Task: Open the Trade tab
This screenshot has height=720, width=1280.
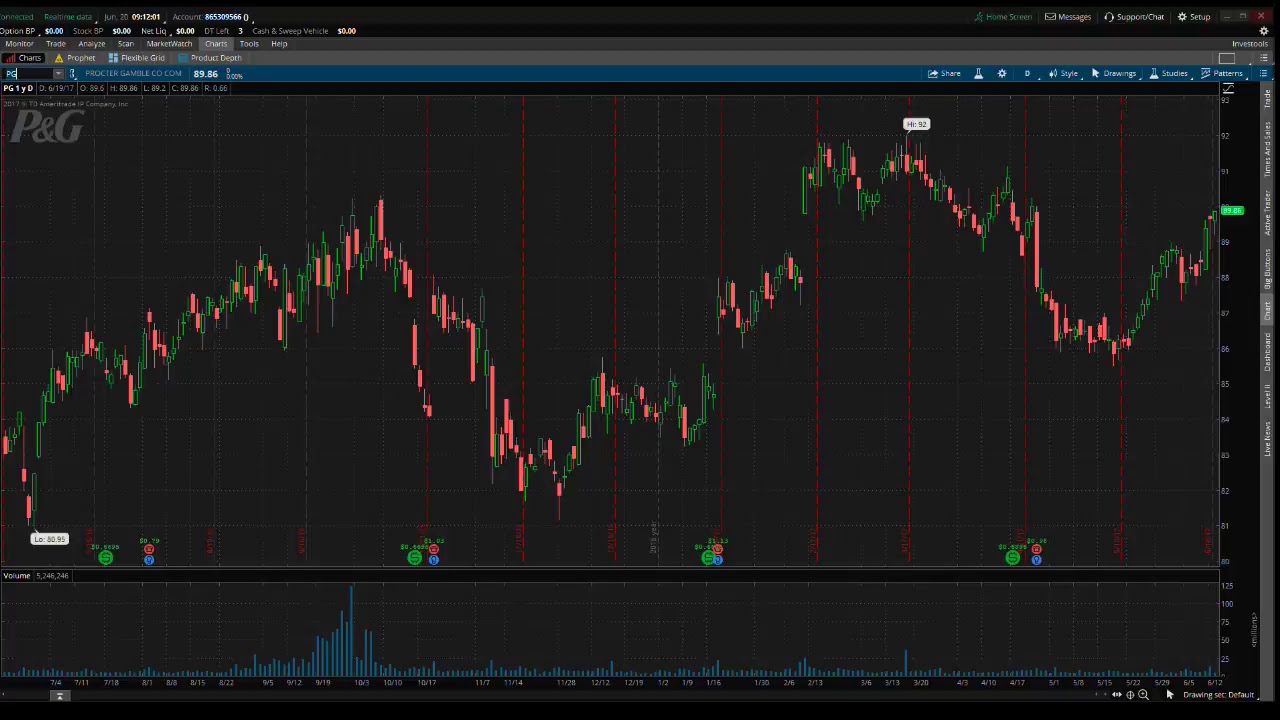Action: coord(56,44)
